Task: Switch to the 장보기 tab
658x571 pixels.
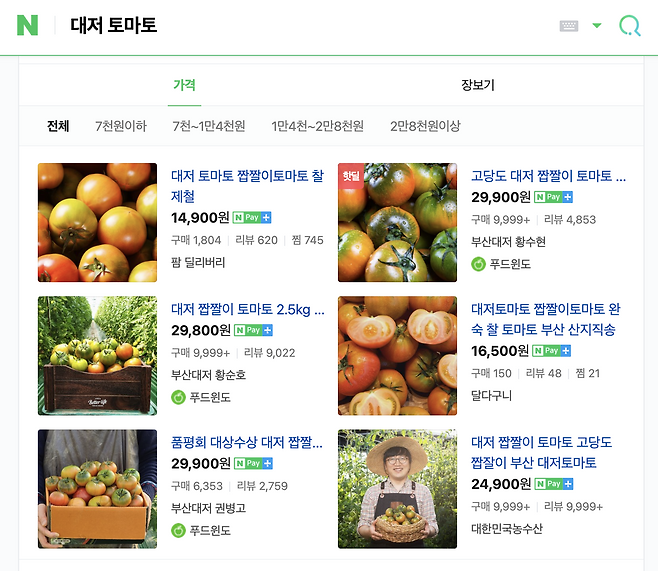Action: click(x=478, y=85)
